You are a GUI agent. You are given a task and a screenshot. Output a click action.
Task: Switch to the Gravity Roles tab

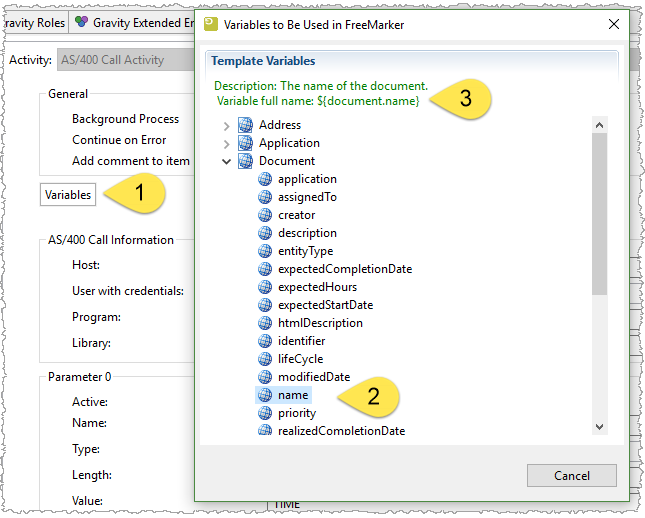[x=34, y=22]
